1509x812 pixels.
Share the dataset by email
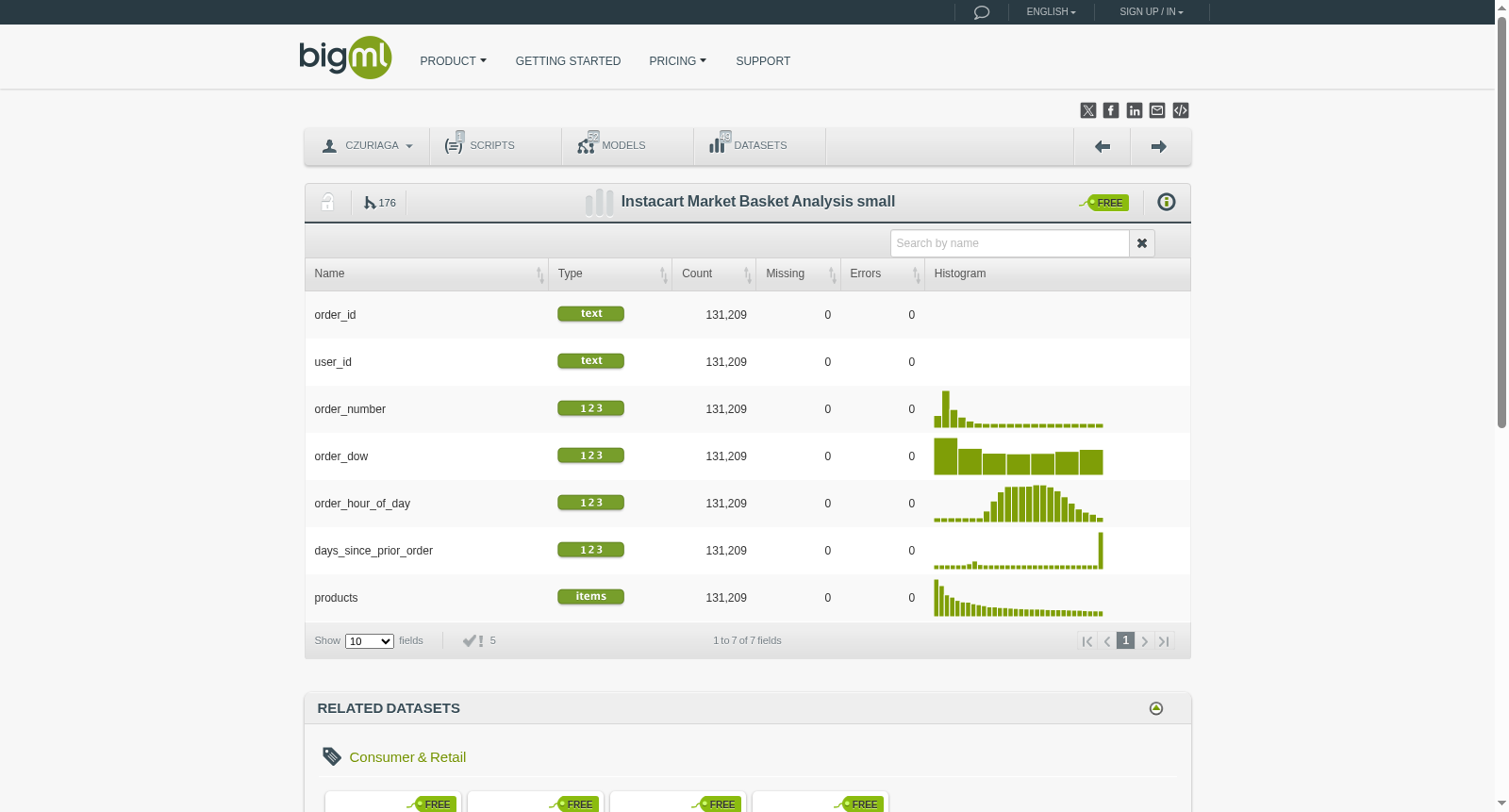[x=1157, y=110]
